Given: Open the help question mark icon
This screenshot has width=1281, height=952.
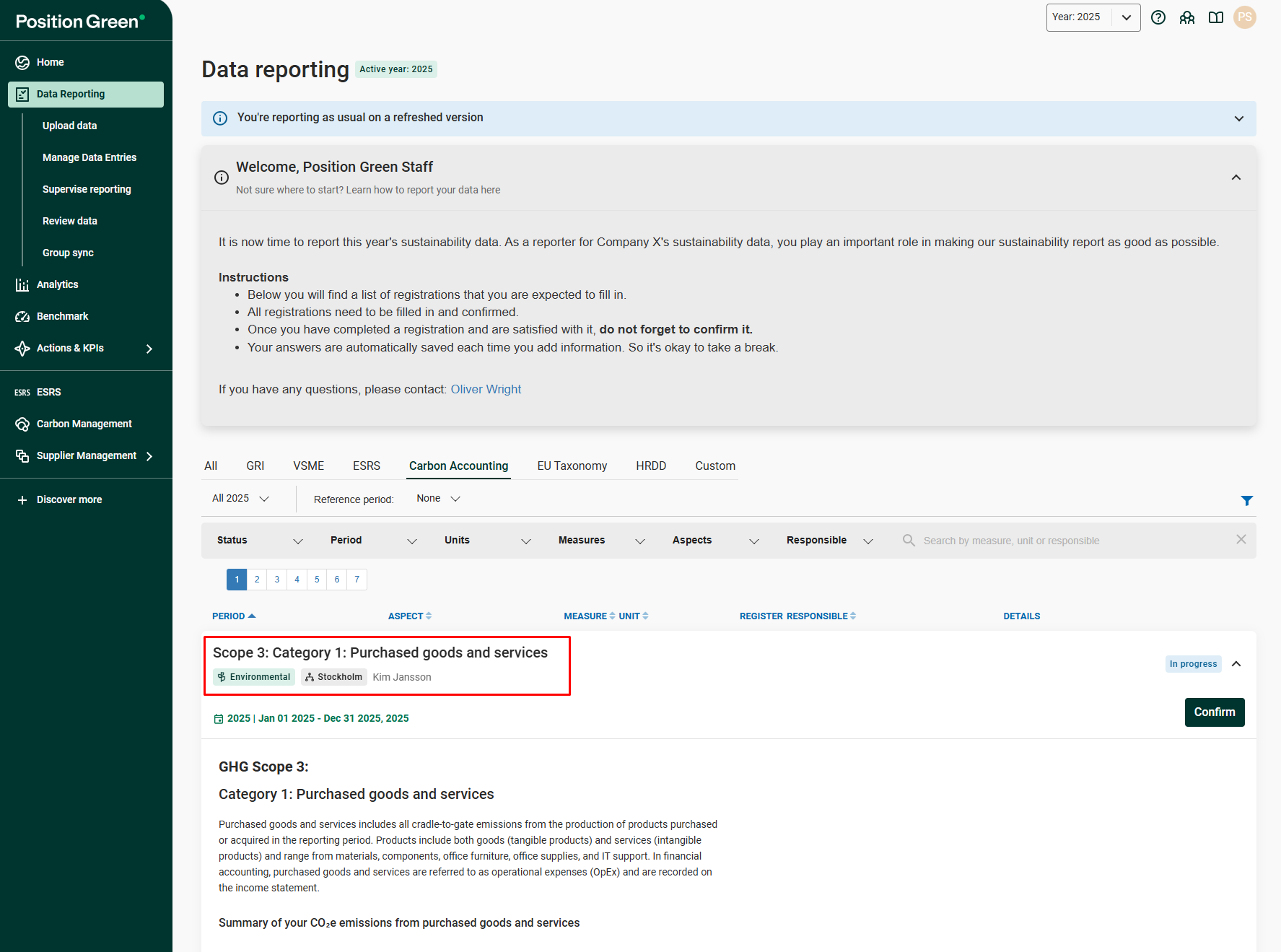Looking at the screenshot, I should (1158, 17).
